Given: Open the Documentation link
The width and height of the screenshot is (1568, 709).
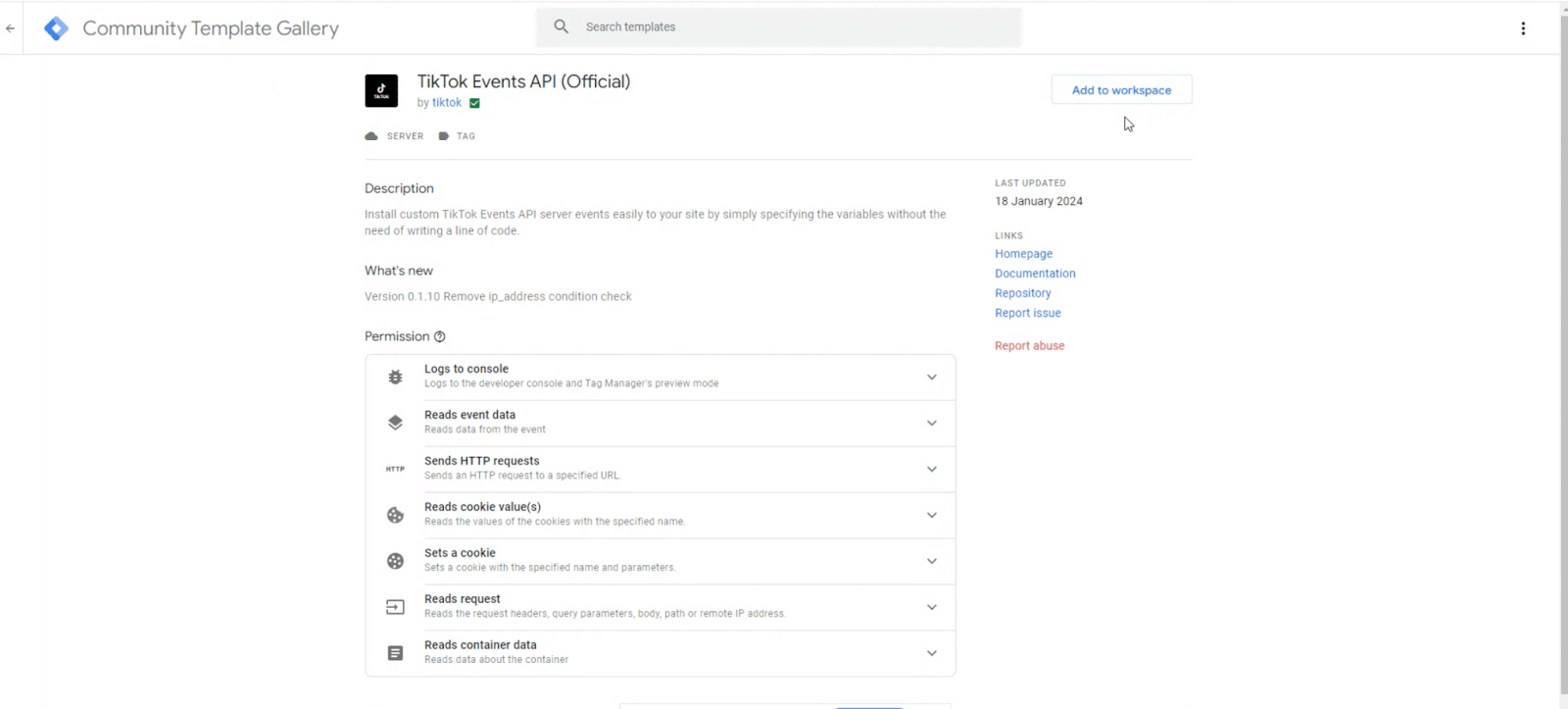Looking at the screenshot, I should pos(1035,274).
